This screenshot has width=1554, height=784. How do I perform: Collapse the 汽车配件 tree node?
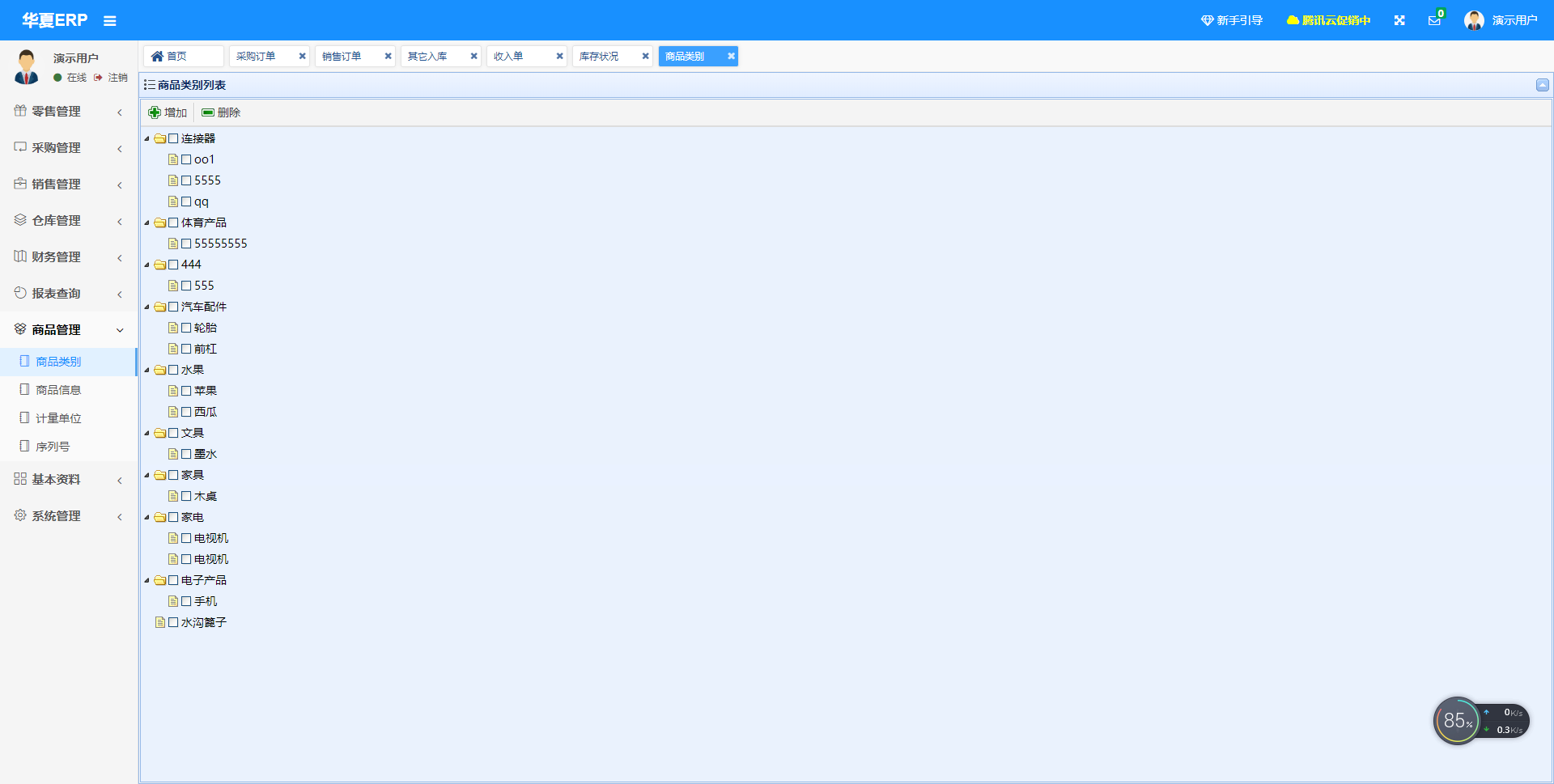147,307
